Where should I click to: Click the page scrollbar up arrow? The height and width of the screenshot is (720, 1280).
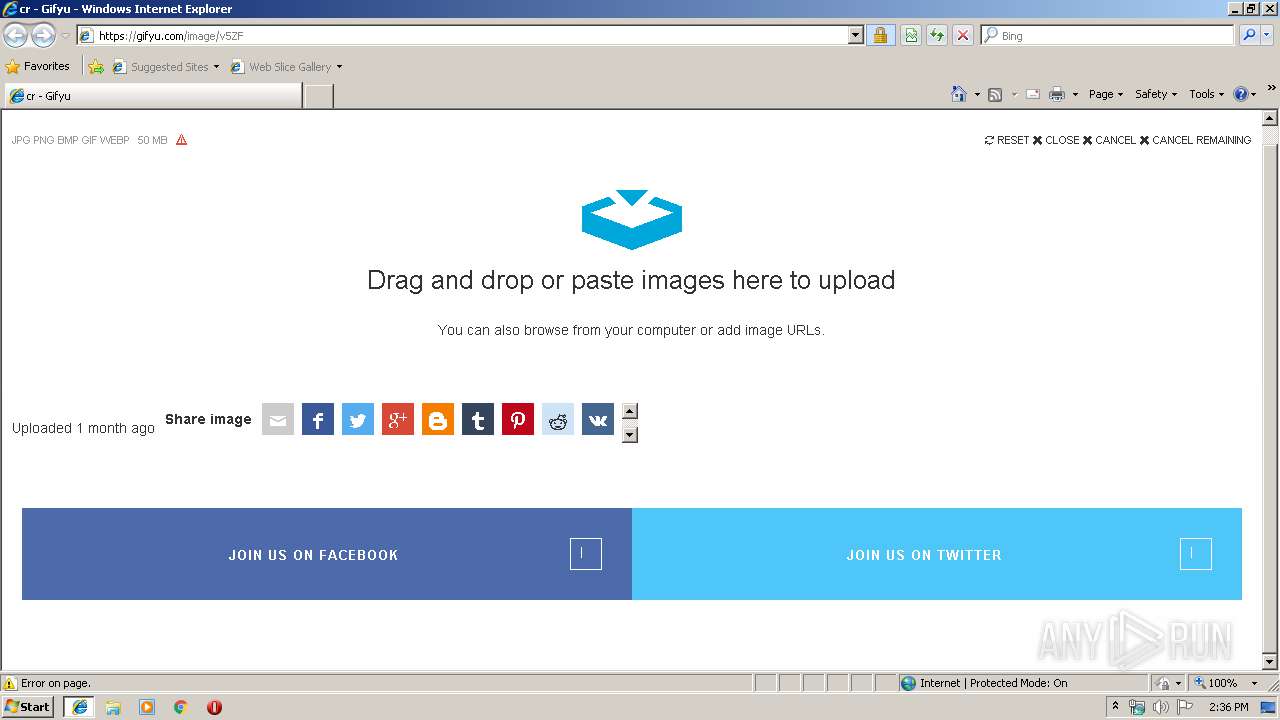1270,118
